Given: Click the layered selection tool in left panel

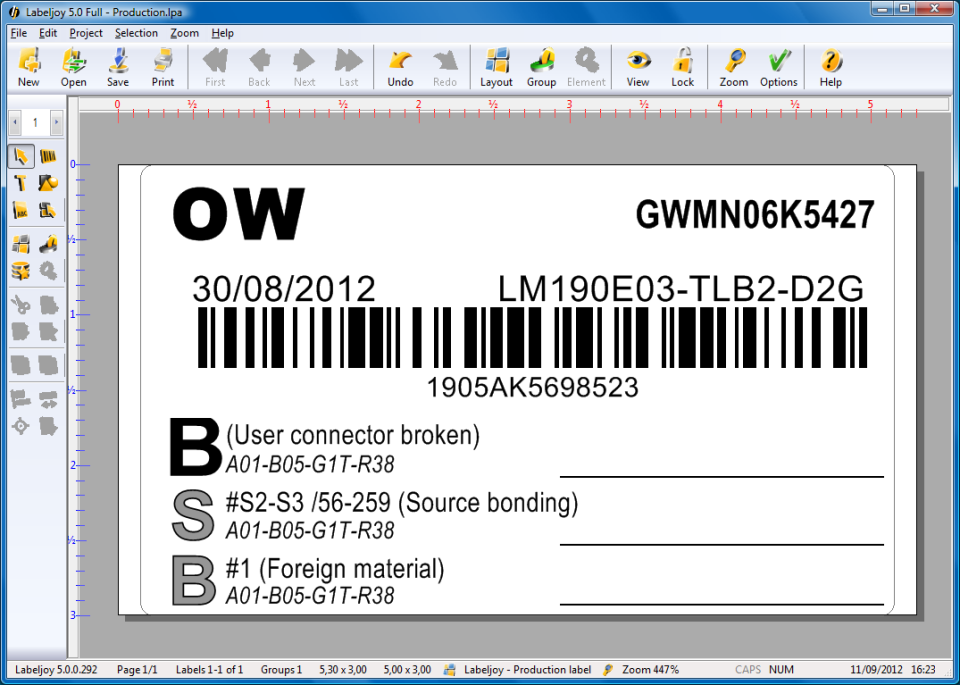Looking at the screenshot, I should pos(48,210).
